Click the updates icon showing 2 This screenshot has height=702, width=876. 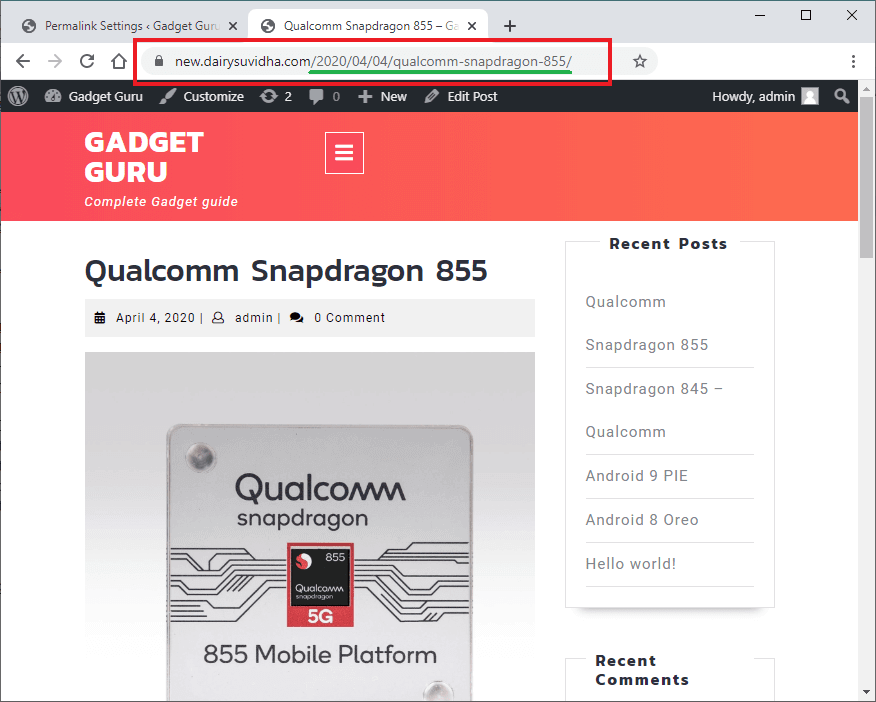click(276, 96)
